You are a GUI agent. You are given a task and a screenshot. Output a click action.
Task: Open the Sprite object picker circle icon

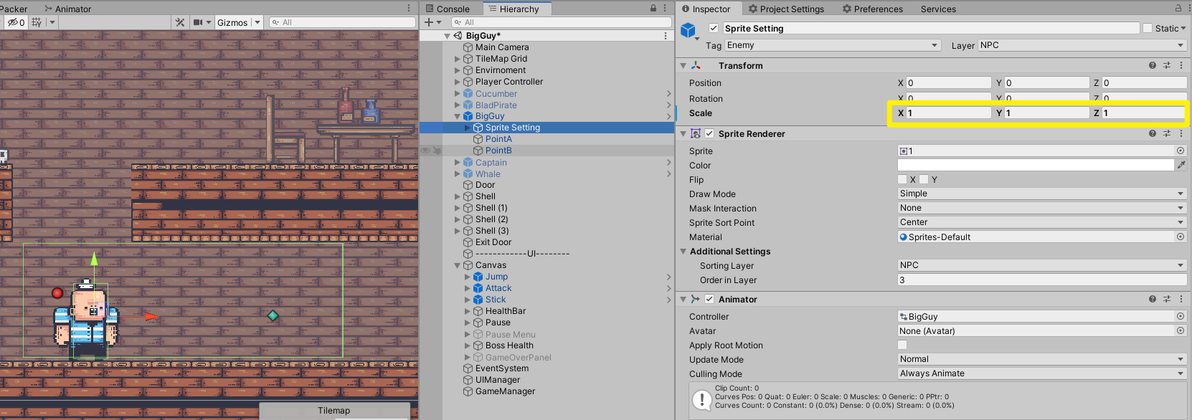coord(1181,151)
